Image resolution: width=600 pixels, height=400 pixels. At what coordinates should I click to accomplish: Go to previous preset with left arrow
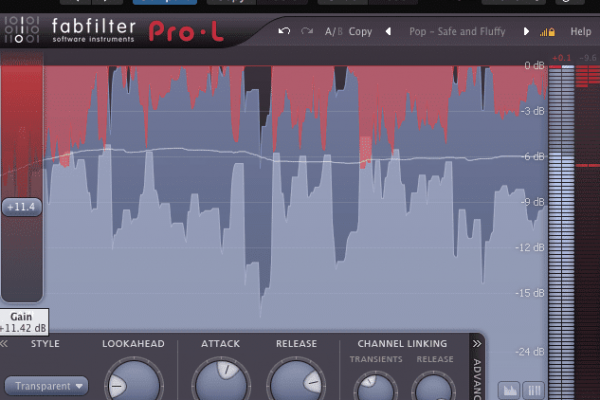388,31
